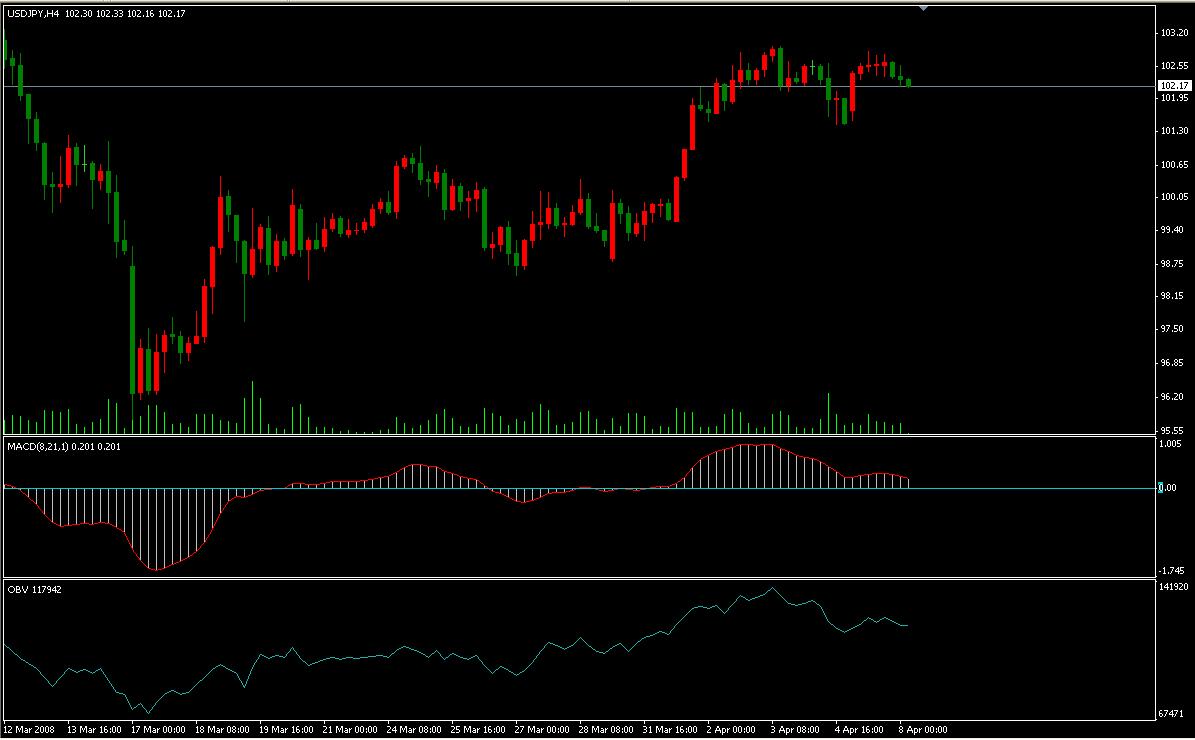Click the 103.20 price axis label
Screen dimensions: 1195x740
pos(1174,33)
